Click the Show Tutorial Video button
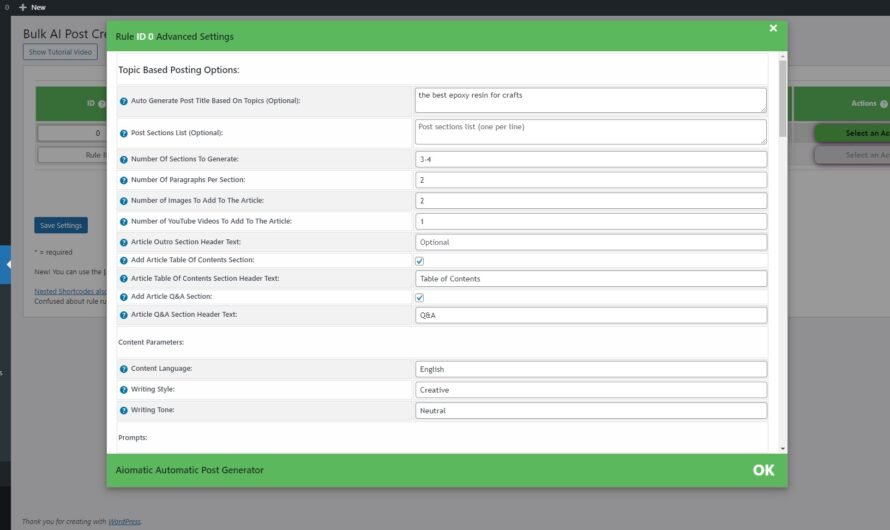890x530 pixels. coord(60,52)
